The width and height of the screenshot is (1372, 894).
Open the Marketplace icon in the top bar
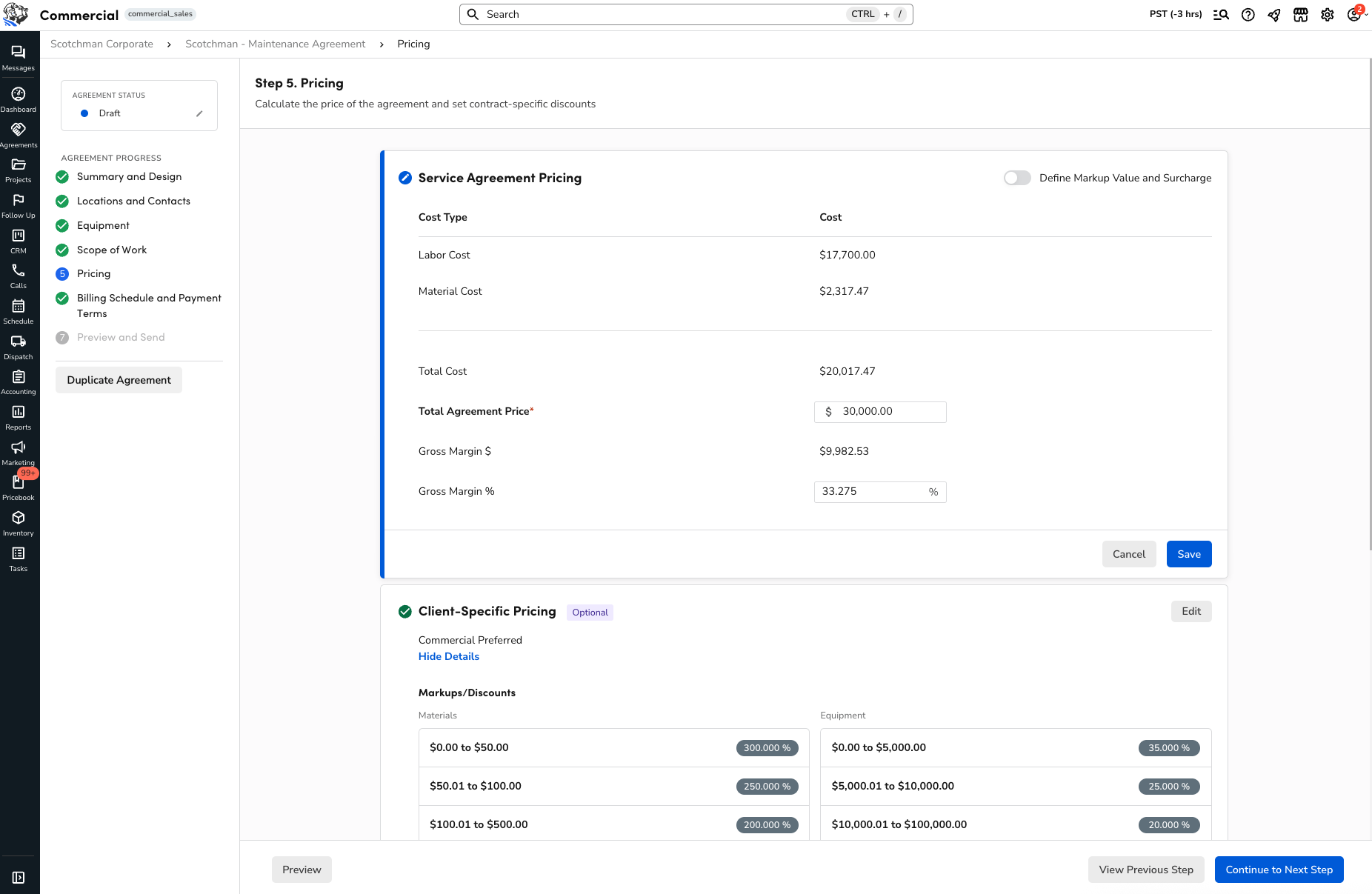[1301, 14]
